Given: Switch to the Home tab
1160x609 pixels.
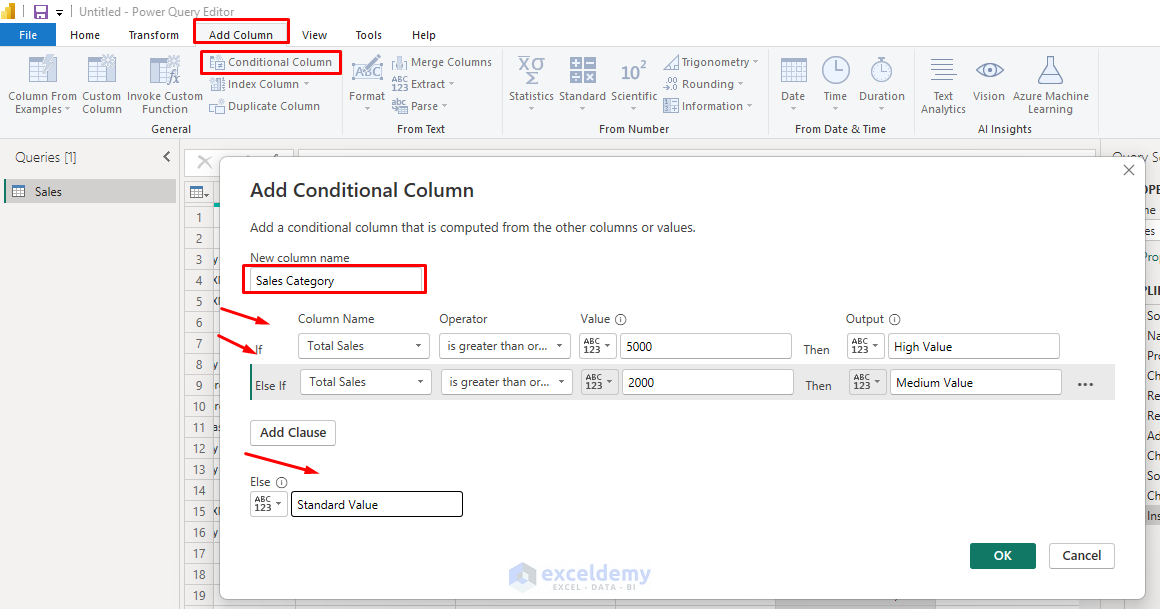Looking at the screenshot, I should click(x=85, y=35).
